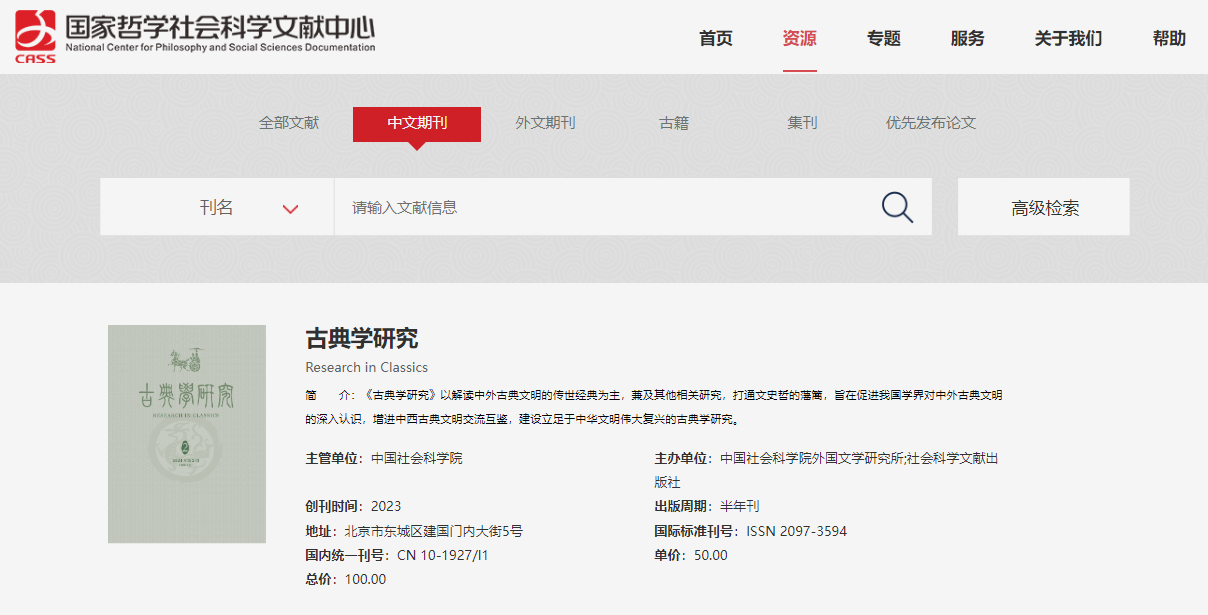Click the 古典学研究 journal title
Screen dimensions: 1208x615
point(362,338)
